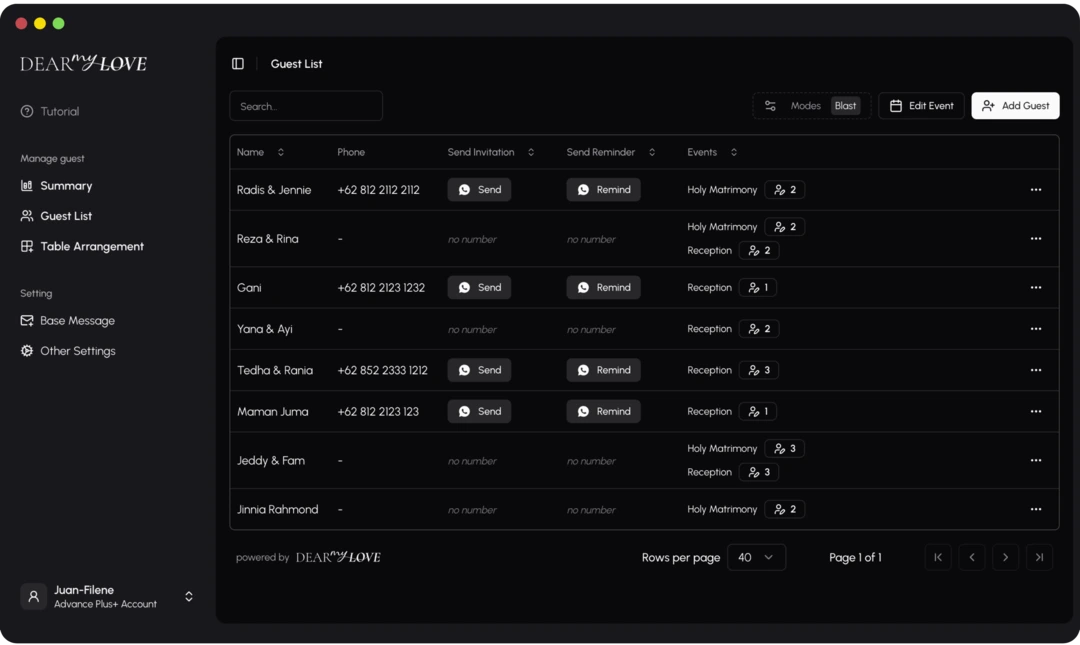Select Guest List in the sidebar
Image resolution: width=1080 pixels, height=645 pixels.
click(67, 215)
